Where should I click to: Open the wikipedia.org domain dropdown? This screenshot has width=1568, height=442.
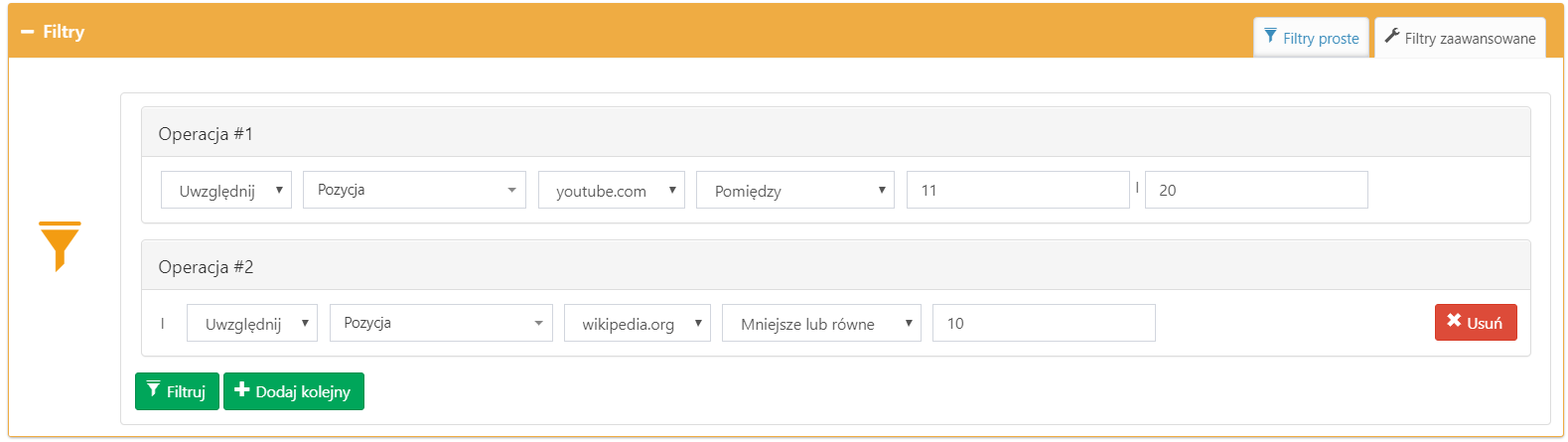638,323
